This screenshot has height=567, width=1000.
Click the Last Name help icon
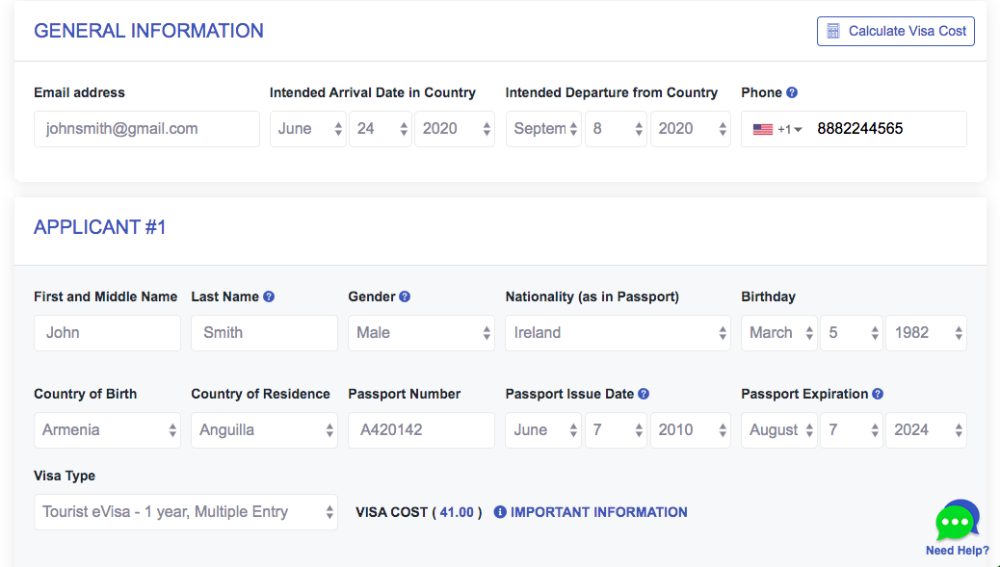click(268, 297)
